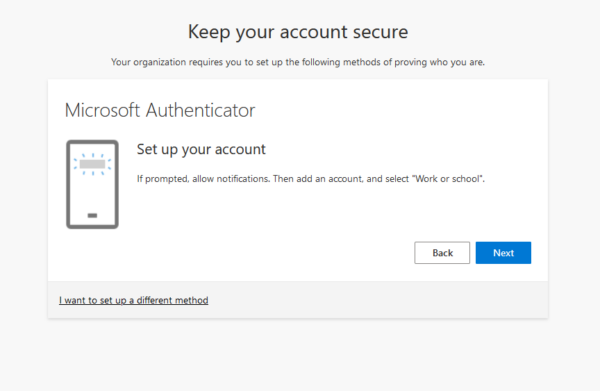Select the gray notification banner on phone graphic
This screenshot has width=600, height=391.
[x=92, y=164]
